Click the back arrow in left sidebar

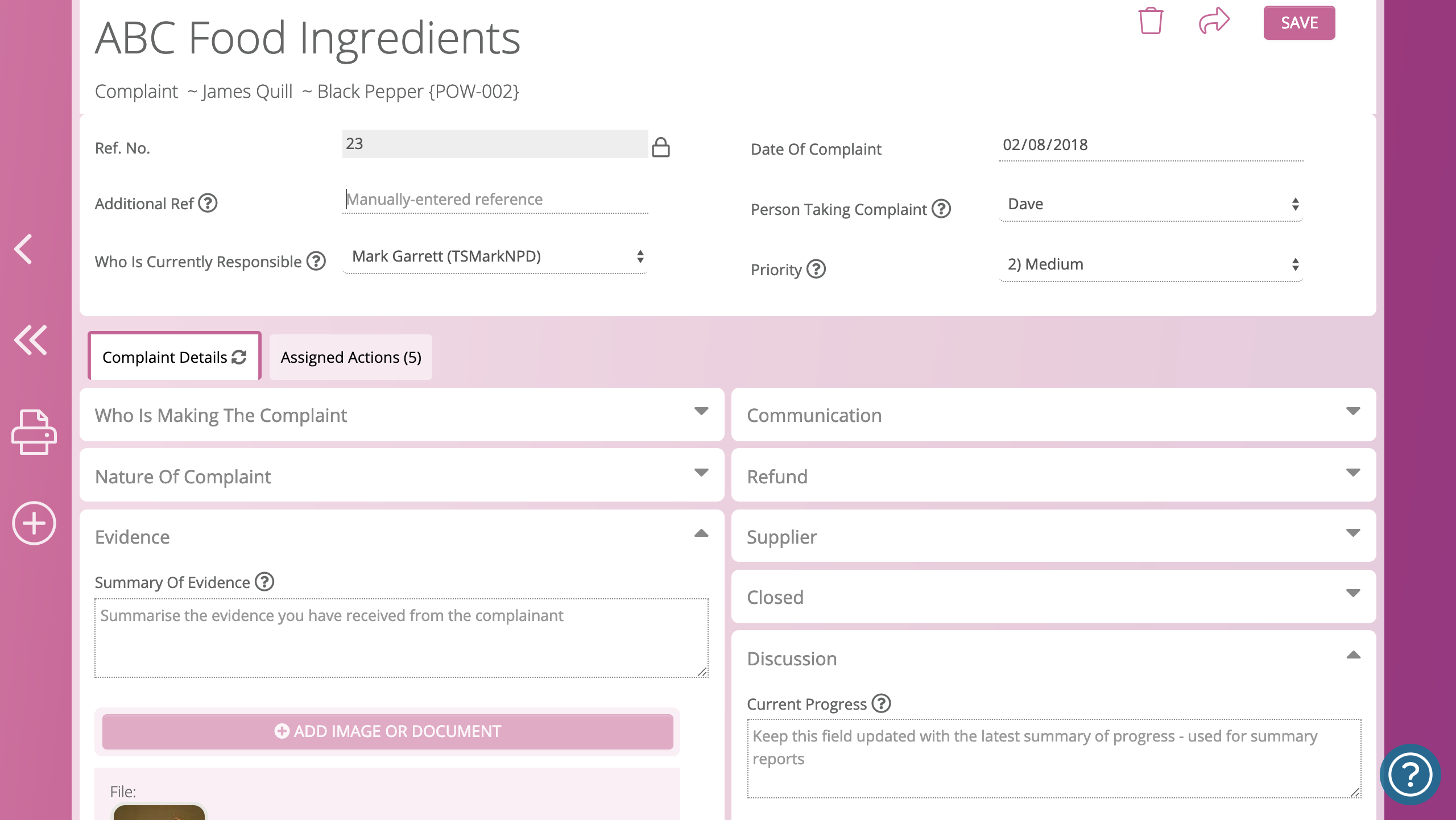coord(24,249)
